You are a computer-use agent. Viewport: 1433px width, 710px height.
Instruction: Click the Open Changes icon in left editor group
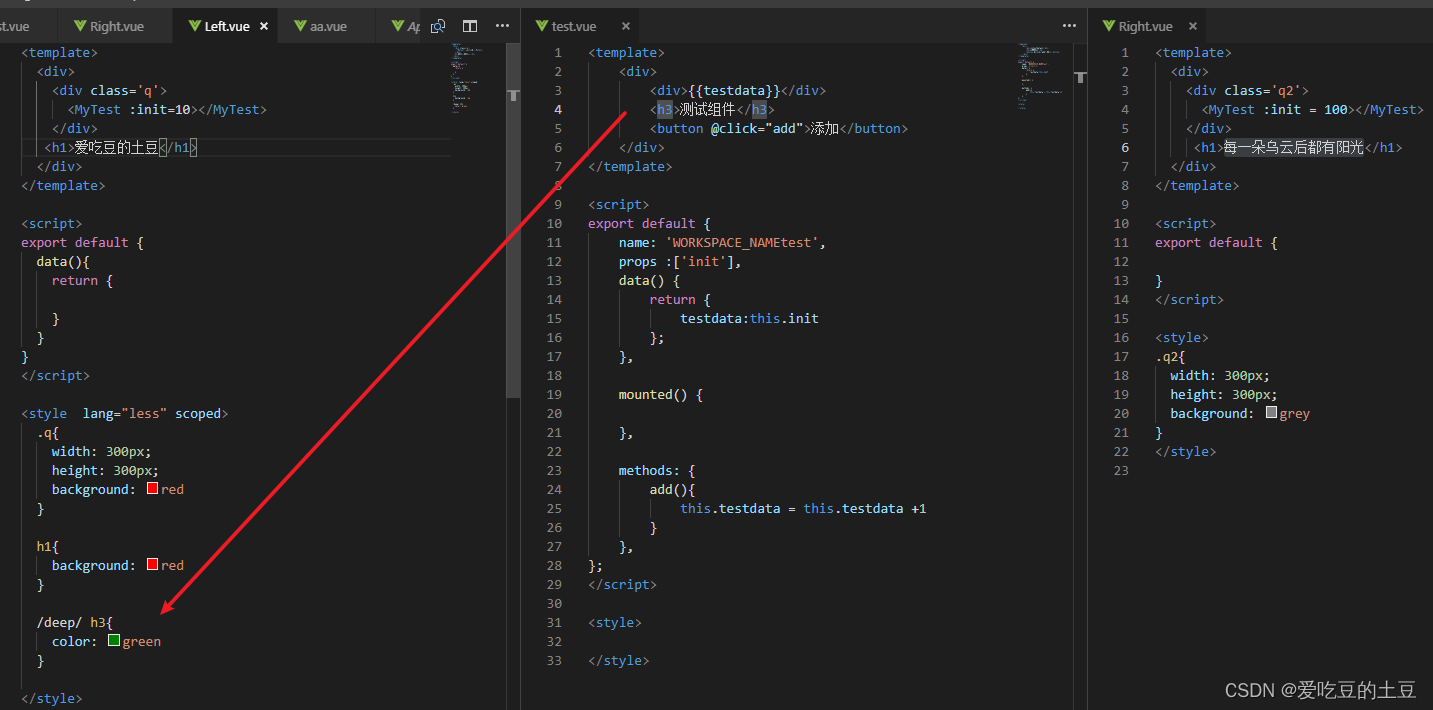coord(437,26)
